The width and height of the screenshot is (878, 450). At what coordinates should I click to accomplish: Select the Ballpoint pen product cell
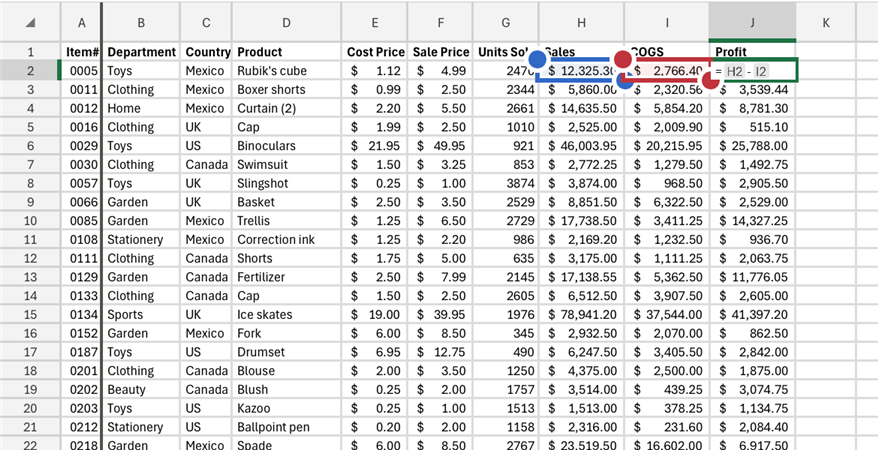click(x=286, y=427)
